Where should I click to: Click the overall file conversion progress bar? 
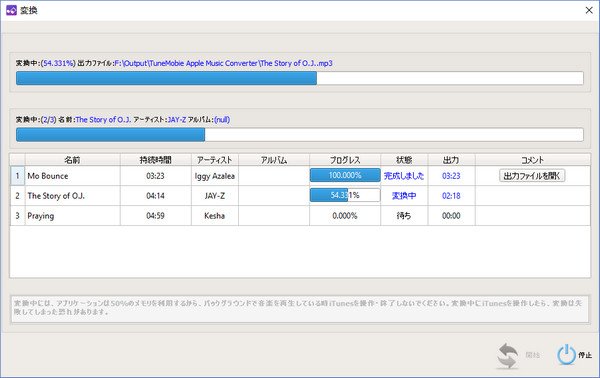pos(300,78)
